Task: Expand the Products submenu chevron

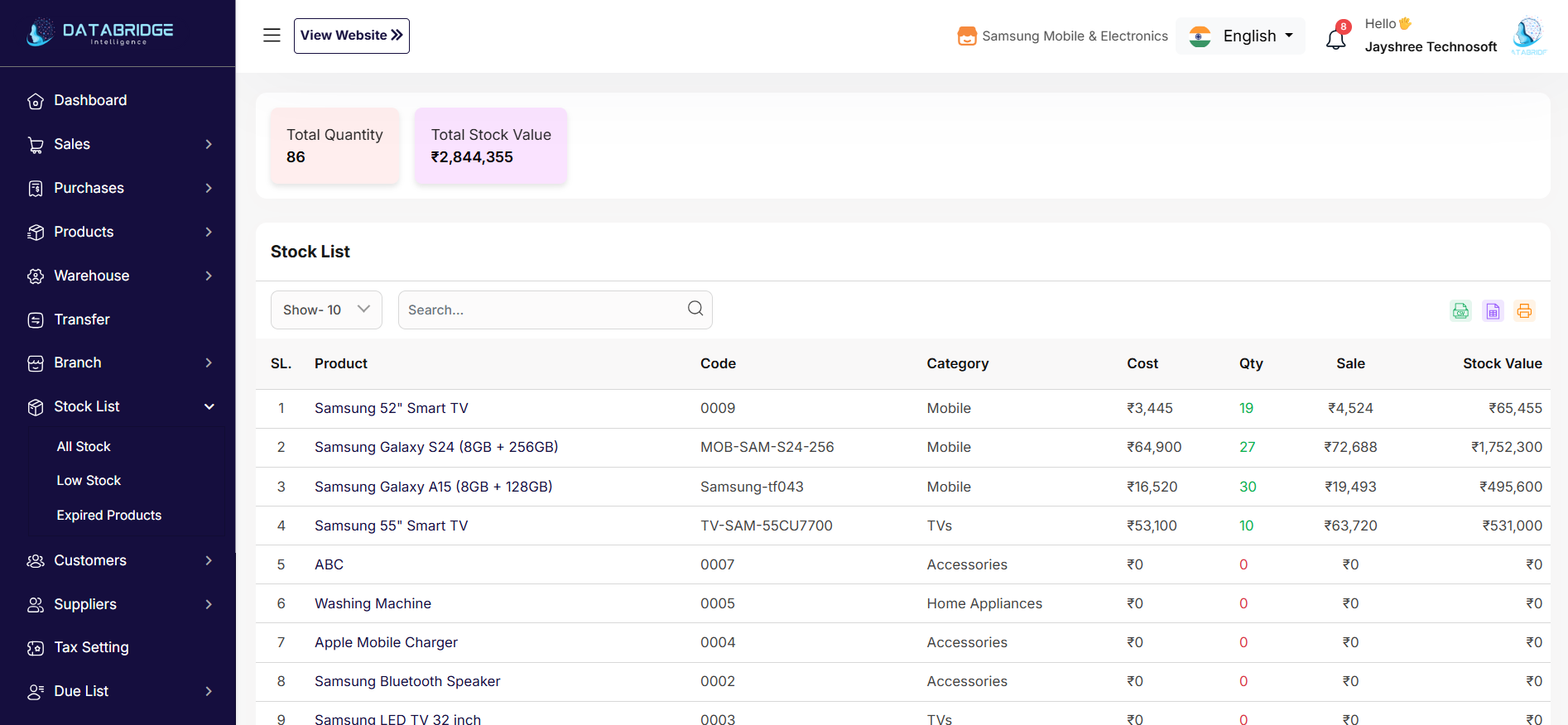Action: (x=209, y=232)
